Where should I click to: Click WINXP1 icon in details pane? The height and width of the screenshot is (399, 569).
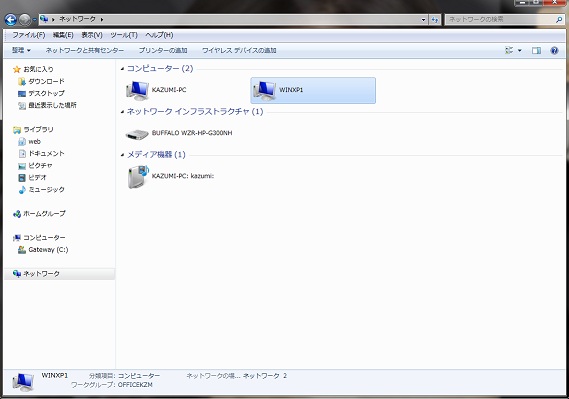pos(23,382)
